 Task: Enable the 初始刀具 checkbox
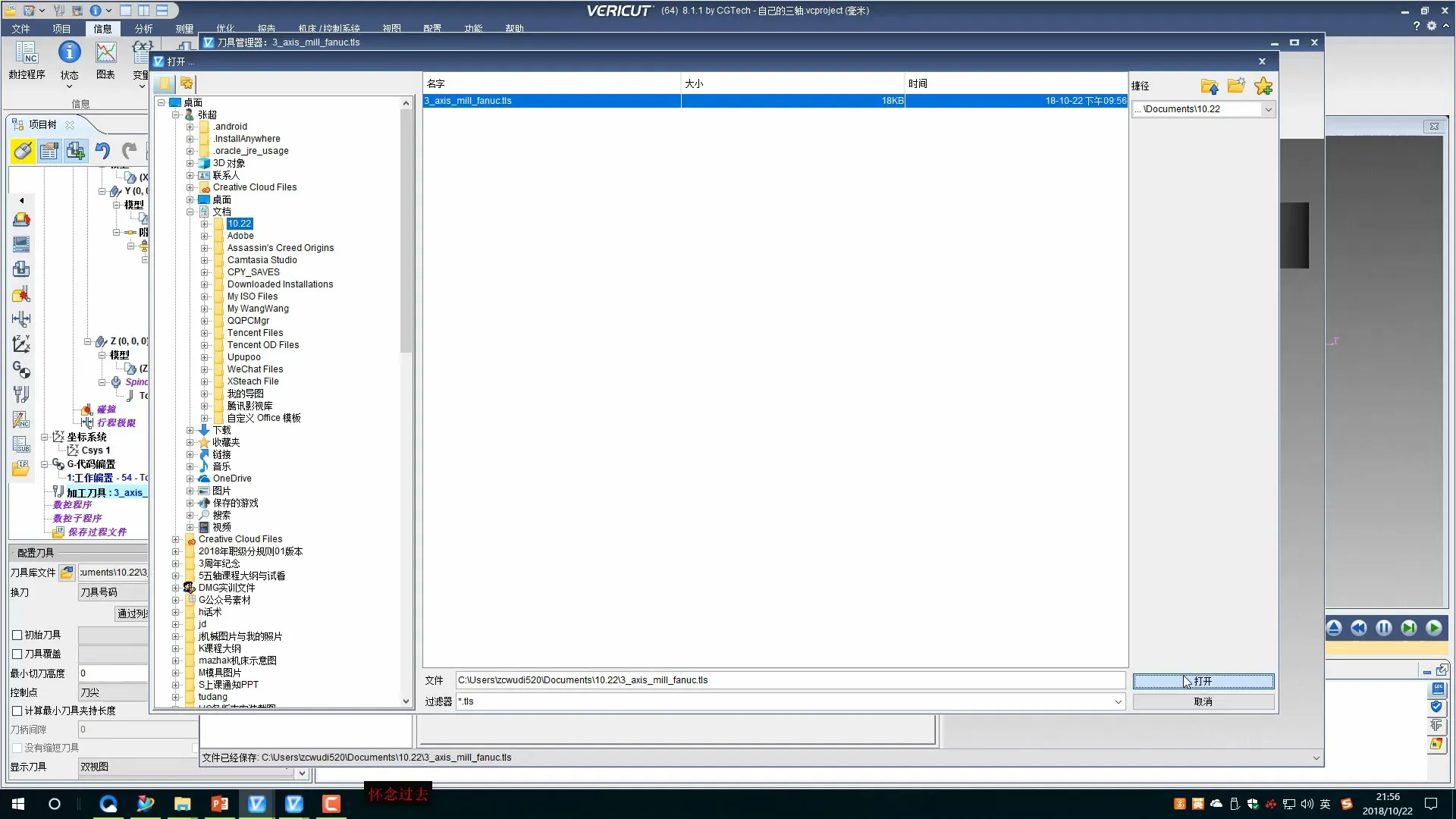[17, 635]
